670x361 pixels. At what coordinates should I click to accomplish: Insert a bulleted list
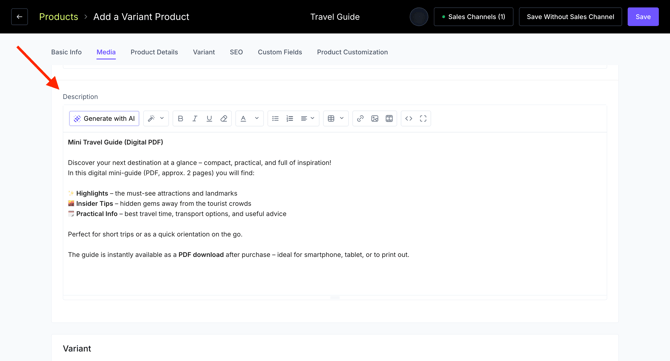[x=275, y=118]
